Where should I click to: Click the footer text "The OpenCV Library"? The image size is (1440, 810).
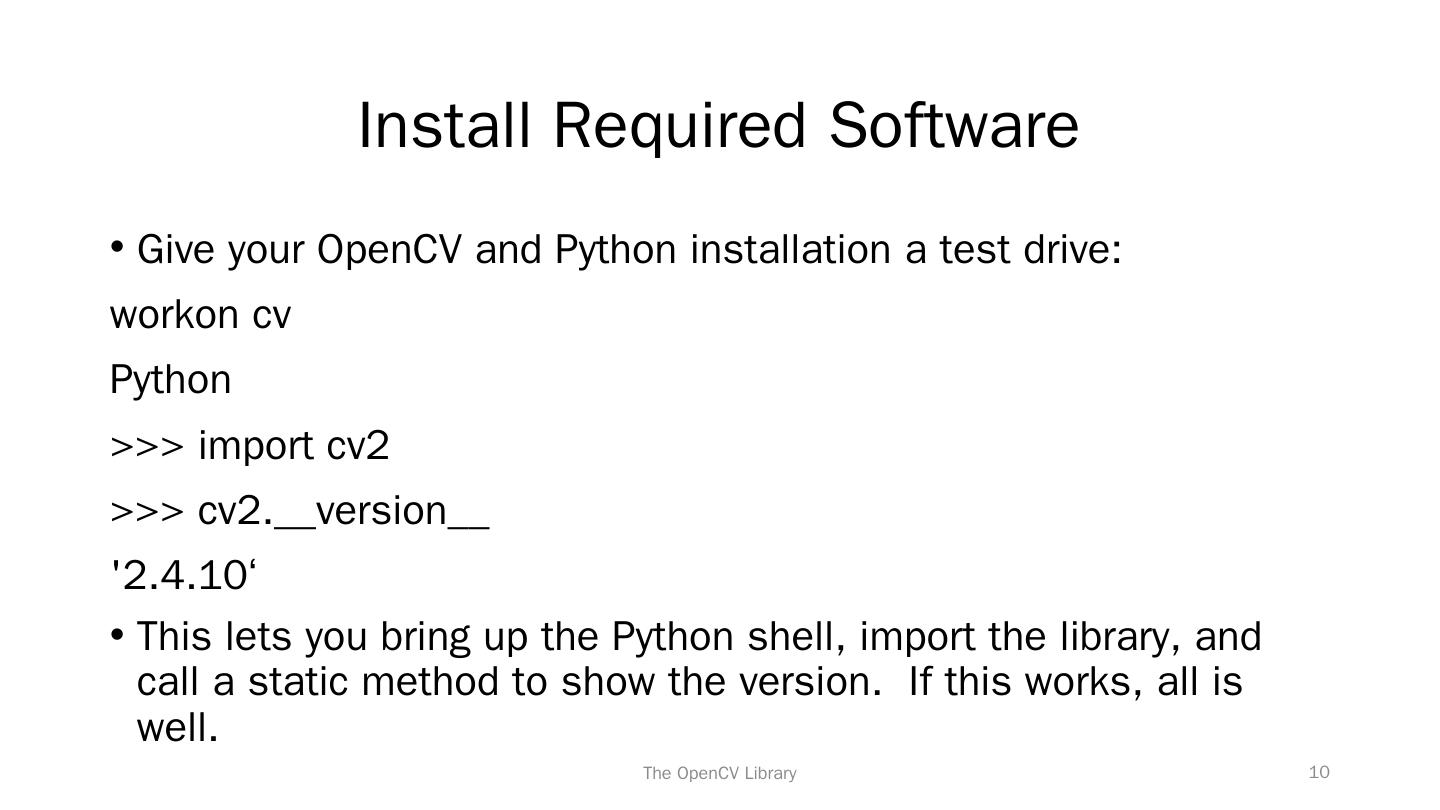click(x=719, y=773)
